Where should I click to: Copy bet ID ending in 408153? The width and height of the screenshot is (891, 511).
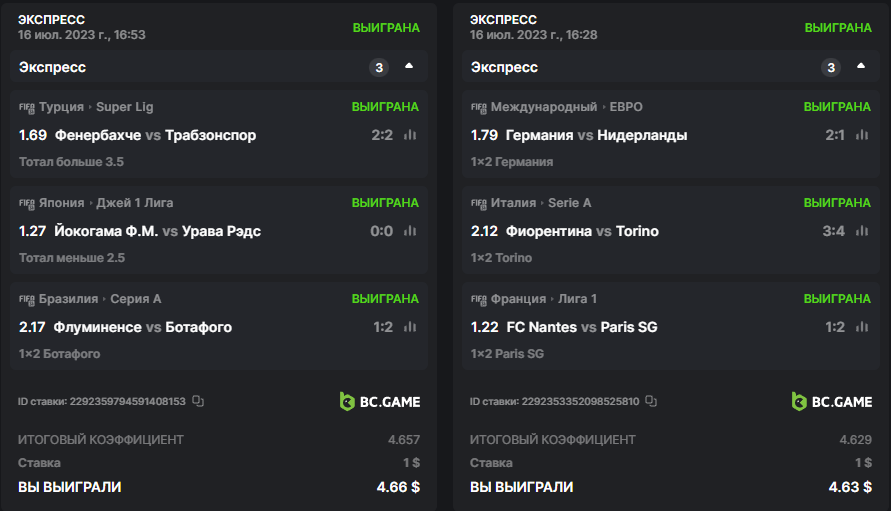click(x=198, y=402)
